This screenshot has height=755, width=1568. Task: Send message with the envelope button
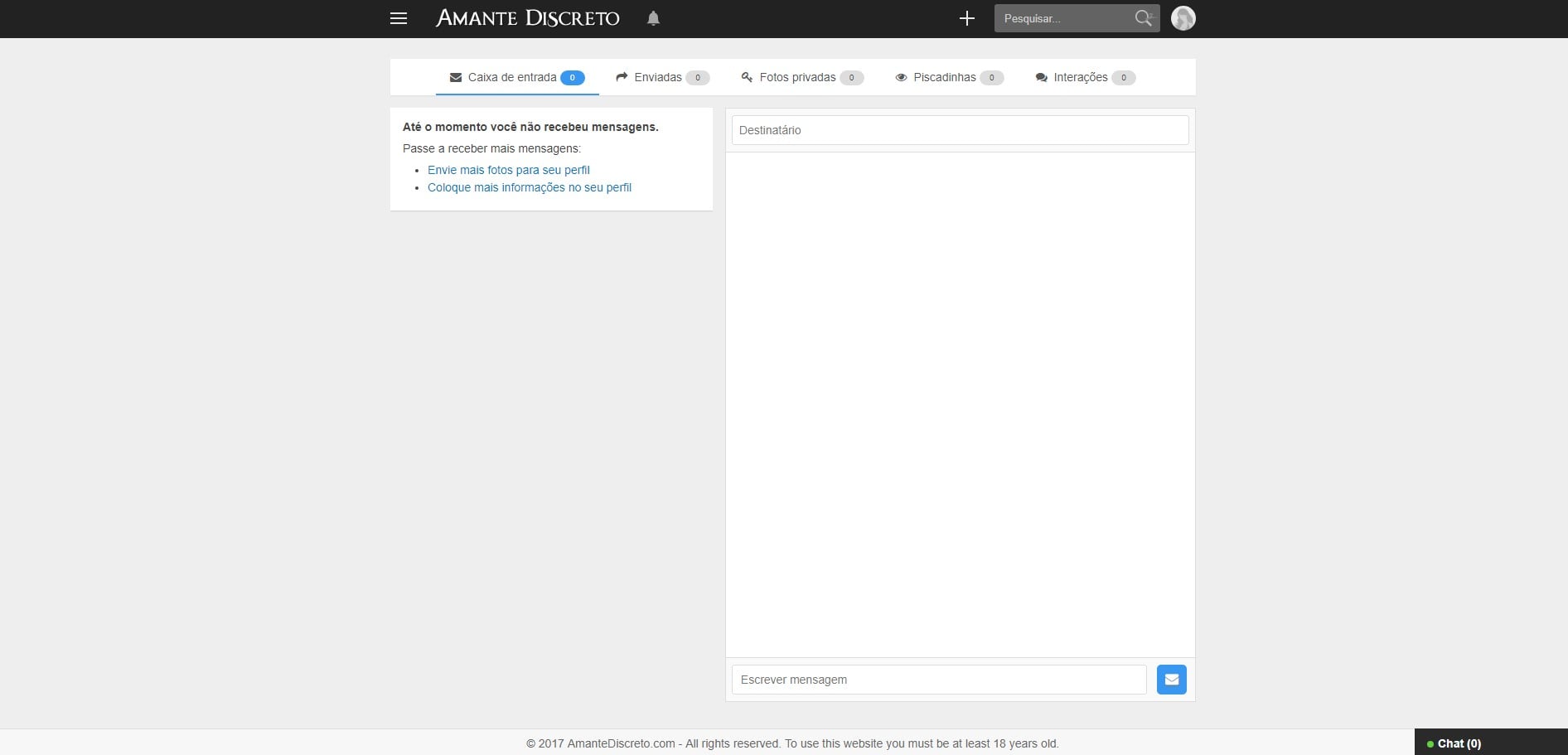click(1171, 680)
